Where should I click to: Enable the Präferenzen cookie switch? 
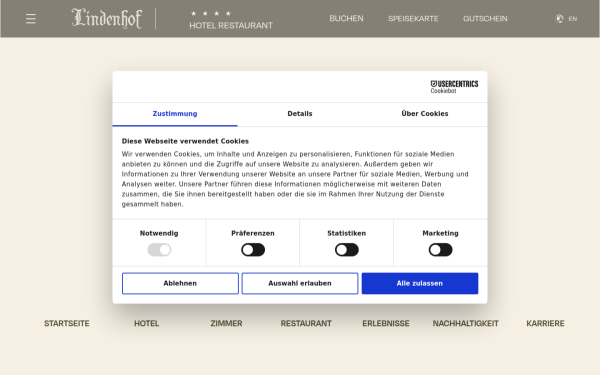coord(253,250)
